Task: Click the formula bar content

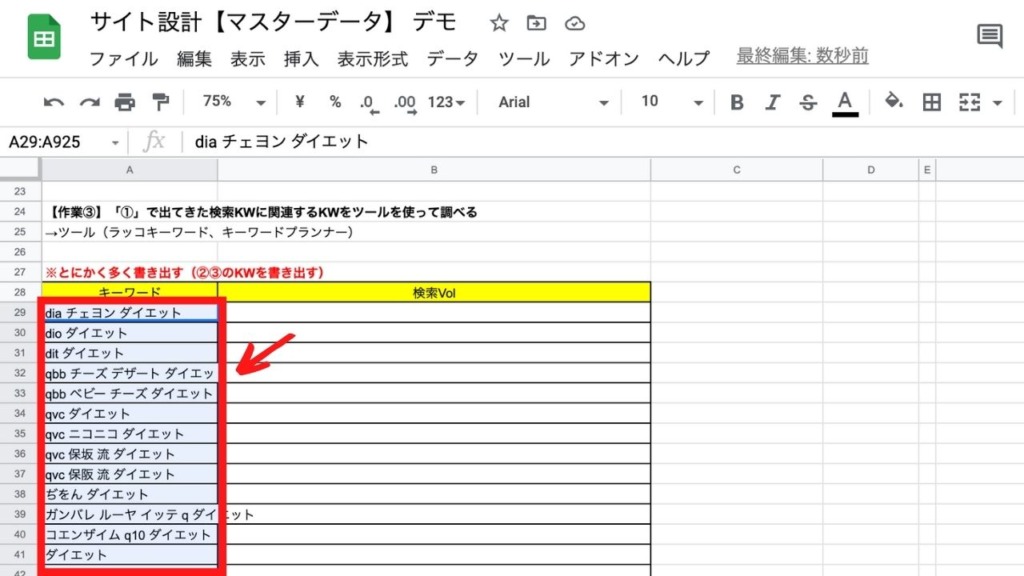Action: [x=281, y=142]
